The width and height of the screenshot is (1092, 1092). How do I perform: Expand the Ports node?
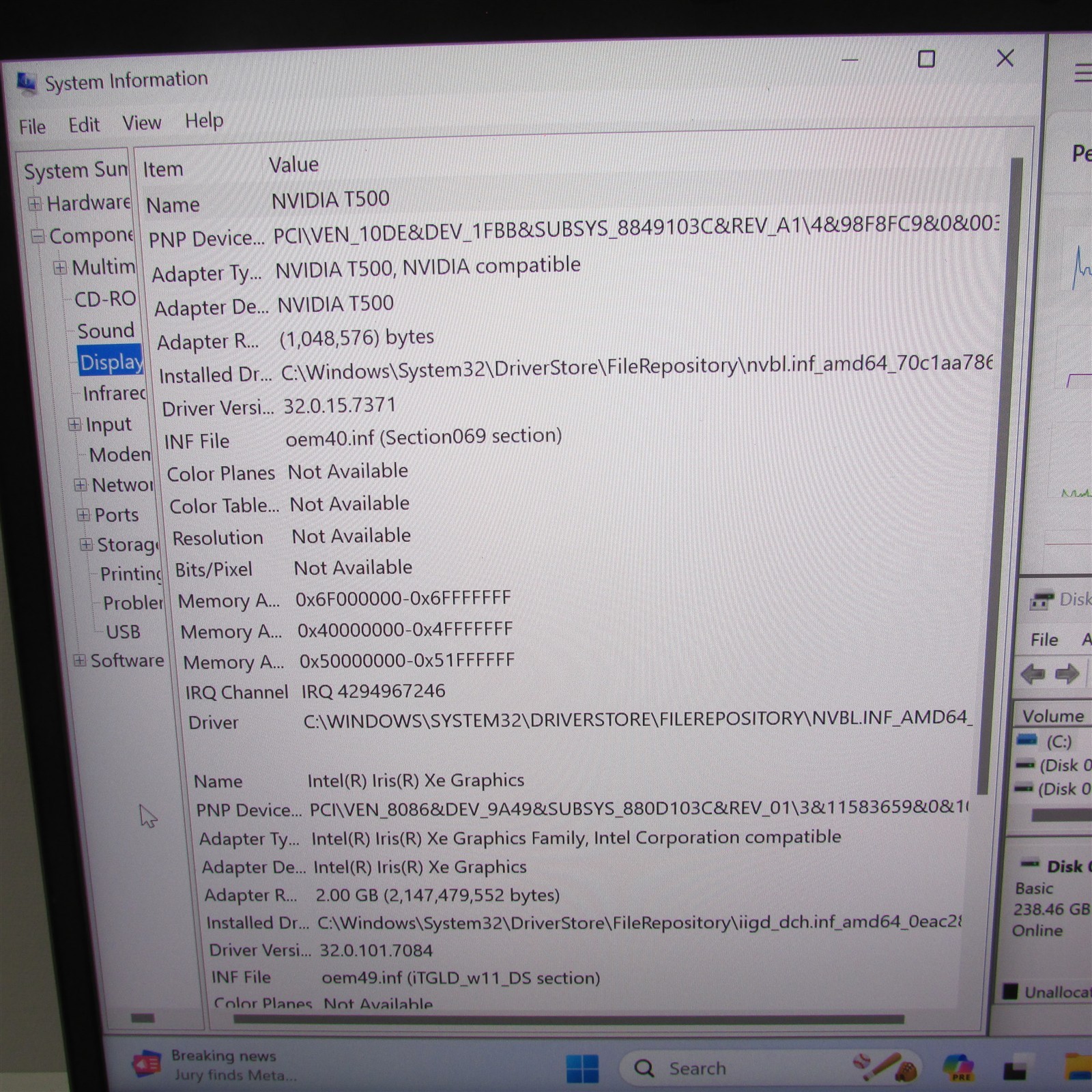click(x=83, y=515)
